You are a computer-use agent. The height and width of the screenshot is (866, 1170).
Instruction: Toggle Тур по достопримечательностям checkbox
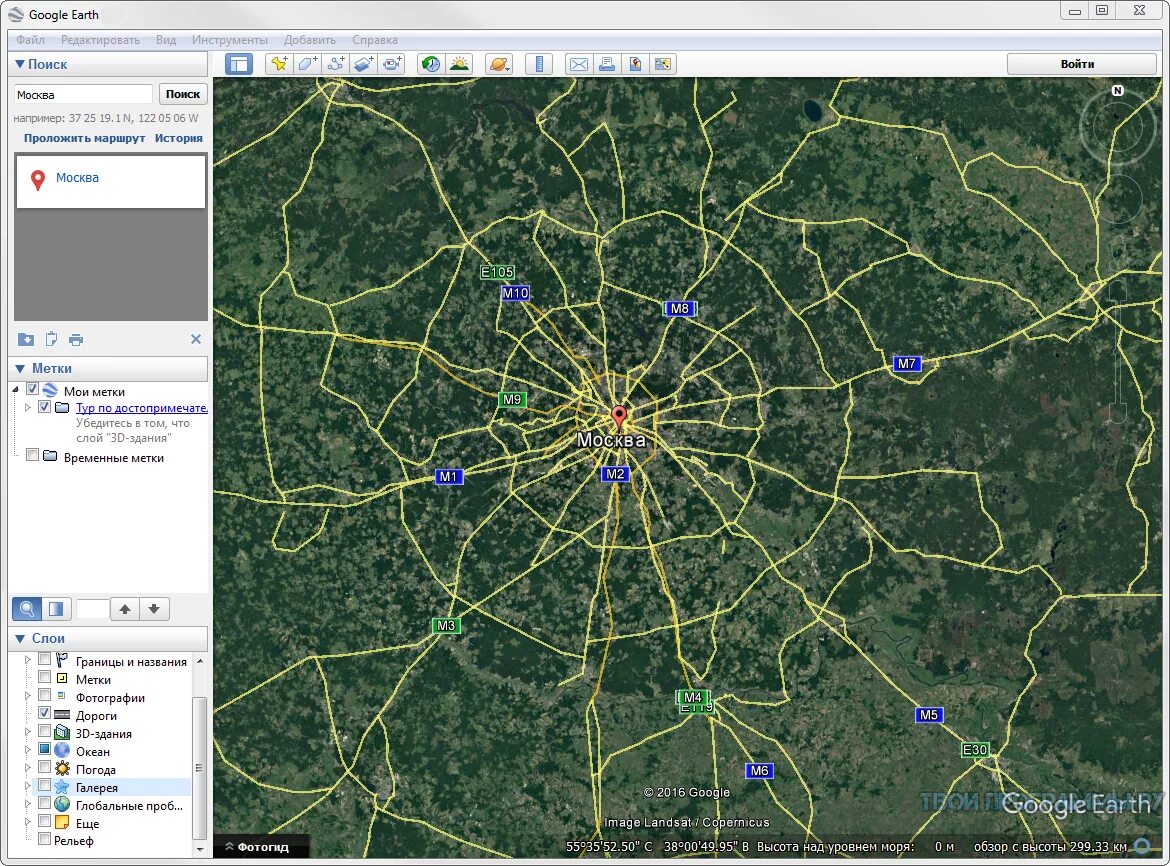pos(44,407)
